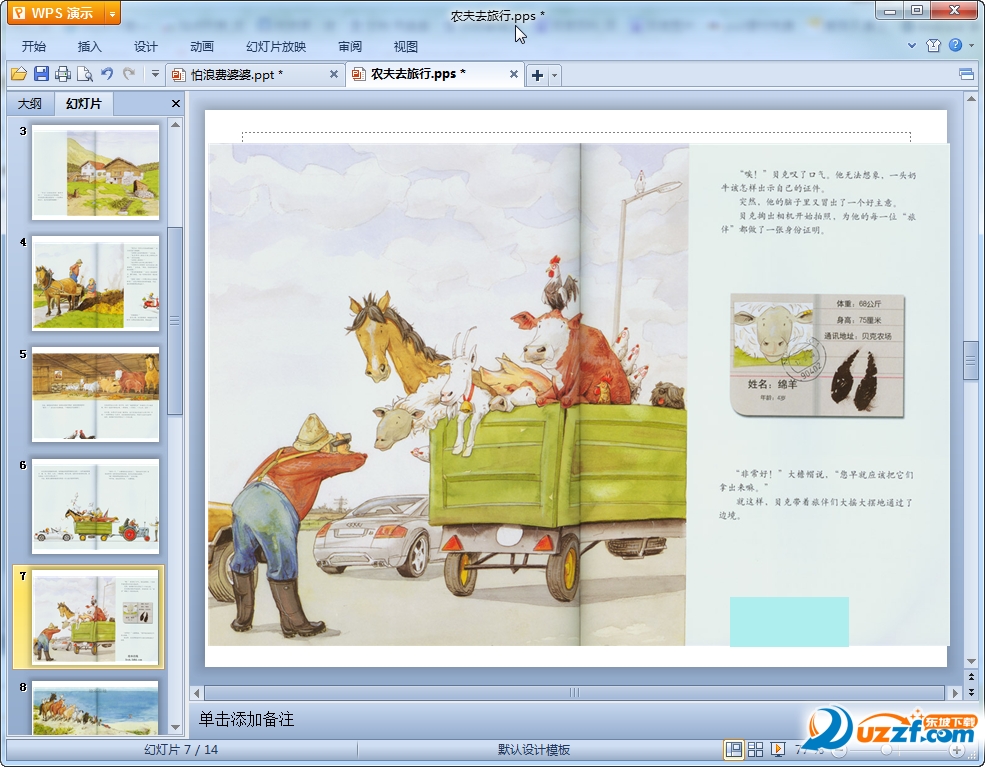
Task: Click the slide editor vertical scrollbar handle
Action: point(971,361)
